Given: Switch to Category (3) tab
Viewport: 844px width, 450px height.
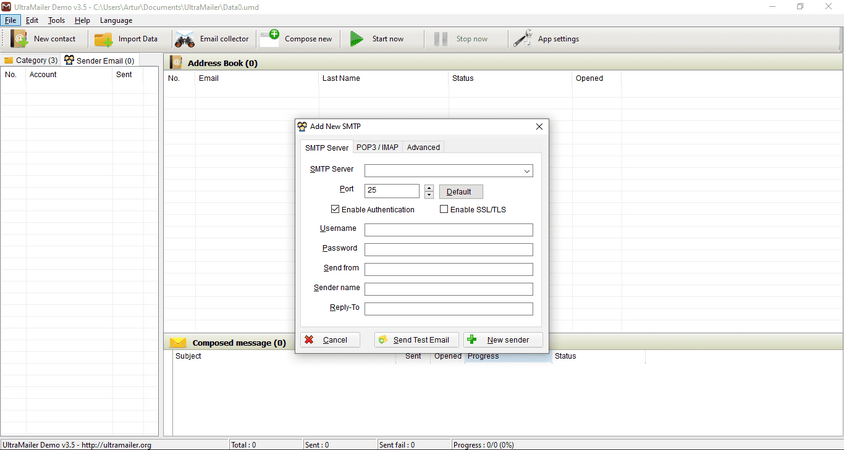Looking at the screenshot, I should point(31,60).
